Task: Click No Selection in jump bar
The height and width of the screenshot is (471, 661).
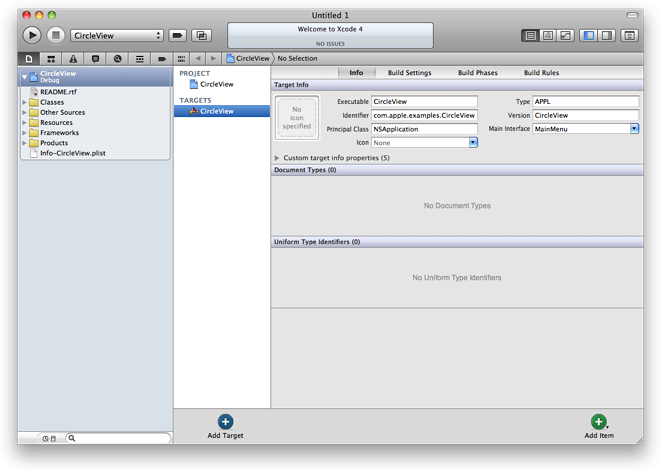Action: coord(297,59)
